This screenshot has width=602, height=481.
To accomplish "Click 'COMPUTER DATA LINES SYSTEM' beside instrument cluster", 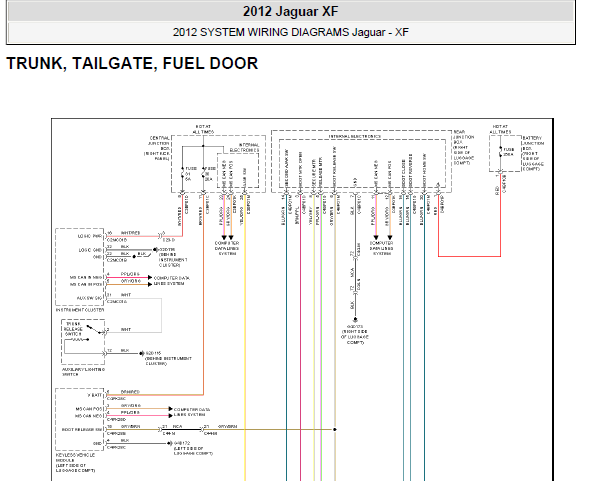I will tap(172, 281).
